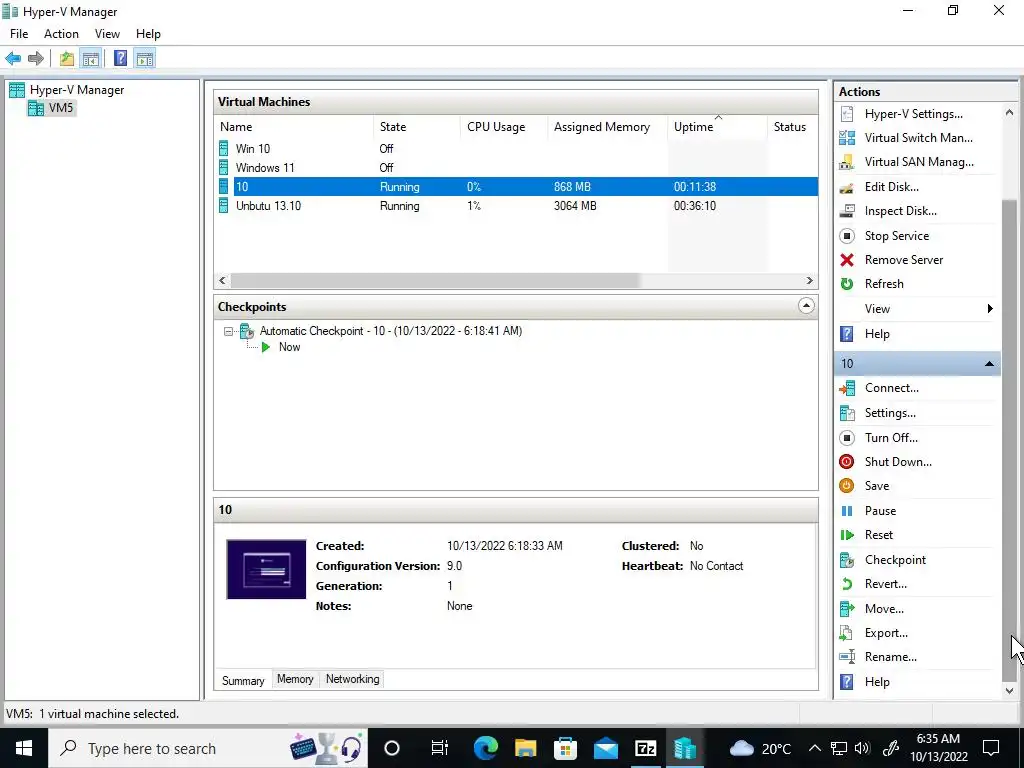Click Actions pane scrollbar down arrow
Screen dimensions: 1024x768
click(x=1010, y=690)
